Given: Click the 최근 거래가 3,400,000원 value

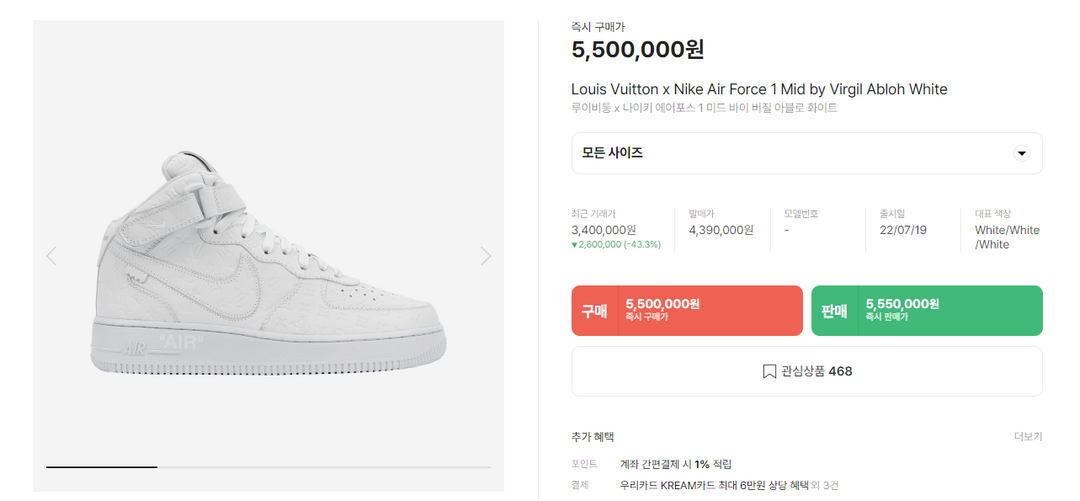Looking at the screenshot, I should coord(604,230).
